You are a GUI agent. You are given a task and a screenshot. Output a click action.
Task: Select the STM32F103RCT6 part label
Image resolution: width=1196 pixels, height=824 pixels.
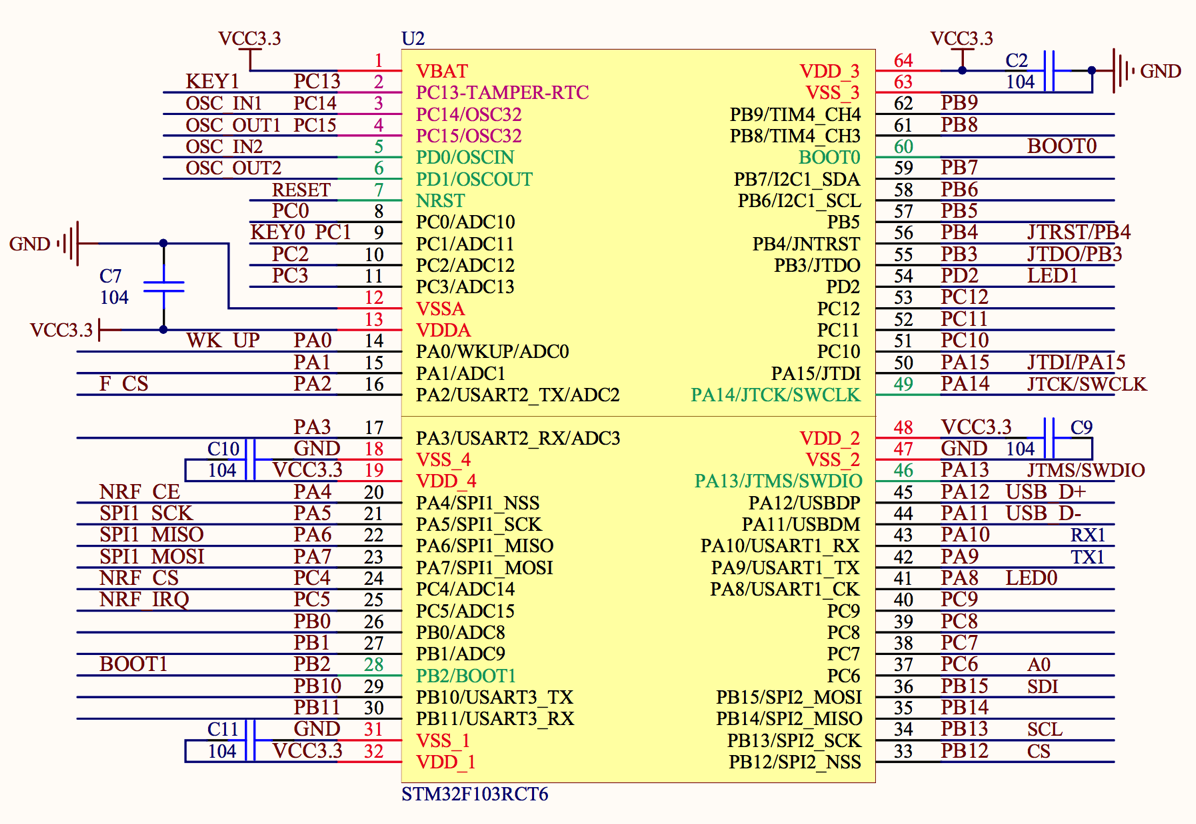point(474,794)
